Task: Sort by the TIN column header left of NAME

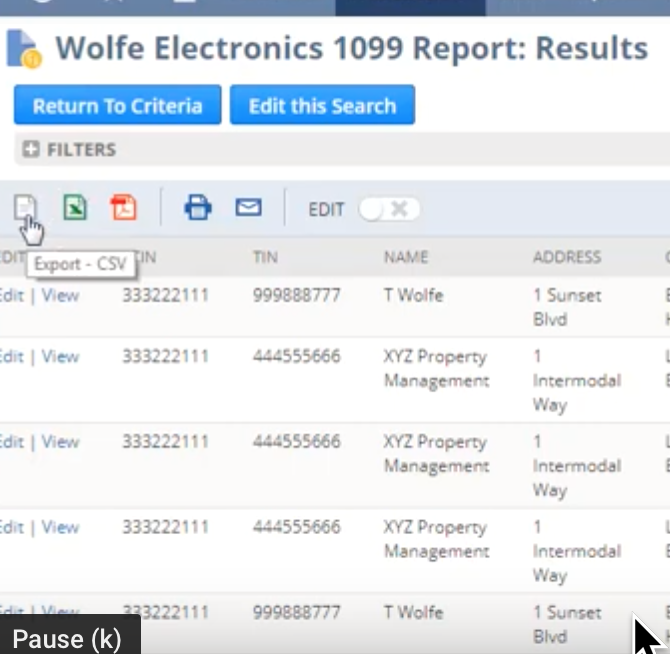Action: (265, 257)
